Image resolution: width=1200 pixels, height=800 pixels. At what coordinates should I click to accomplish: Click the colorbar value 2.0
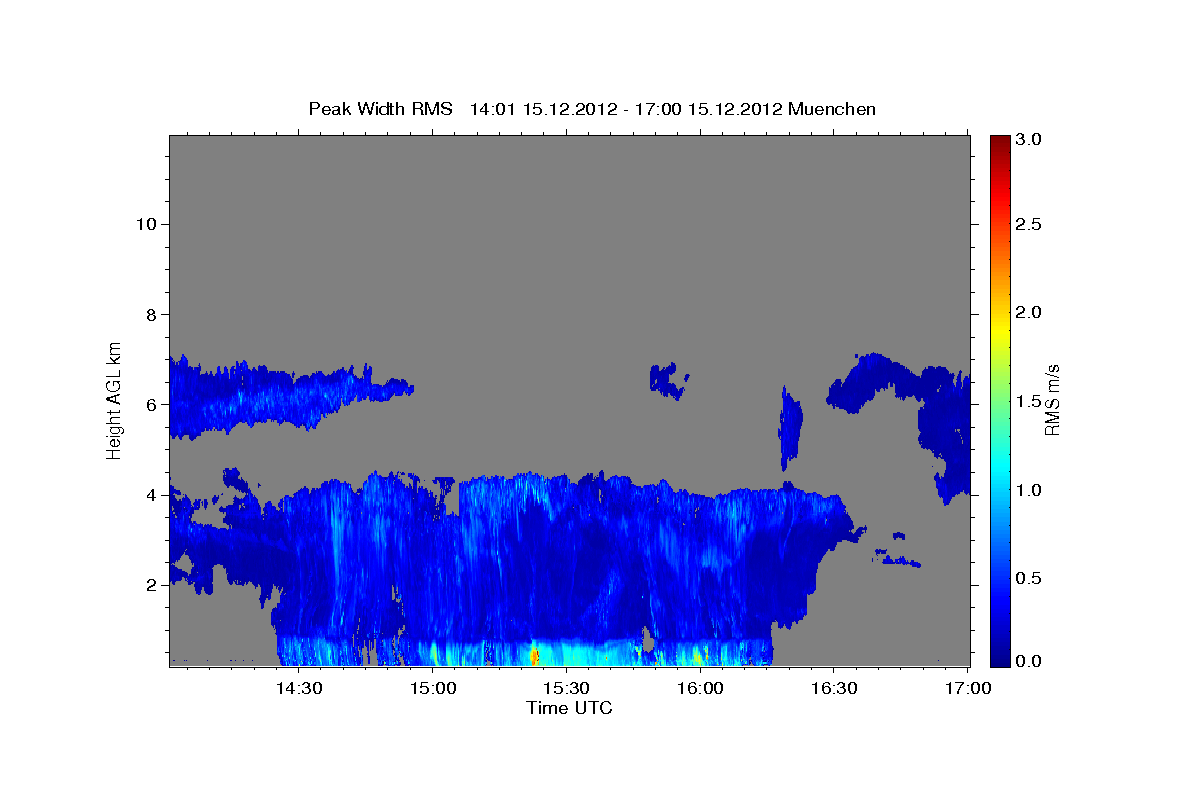click(1029, 313)
